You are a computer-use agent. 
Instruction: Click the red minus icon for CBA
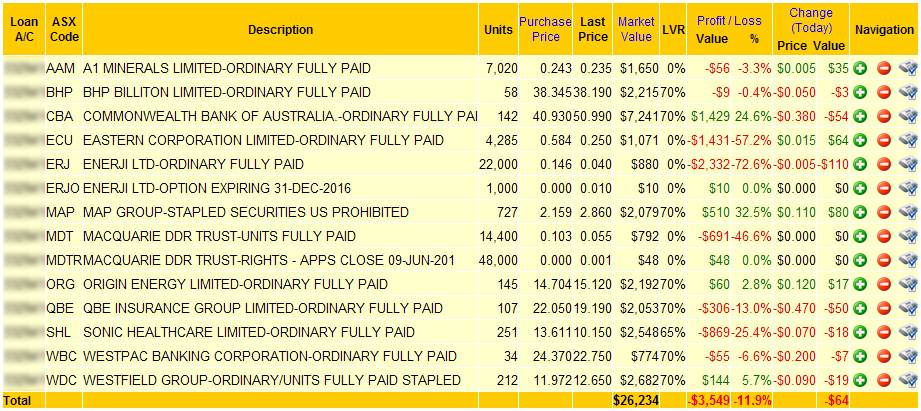(884, 116)
